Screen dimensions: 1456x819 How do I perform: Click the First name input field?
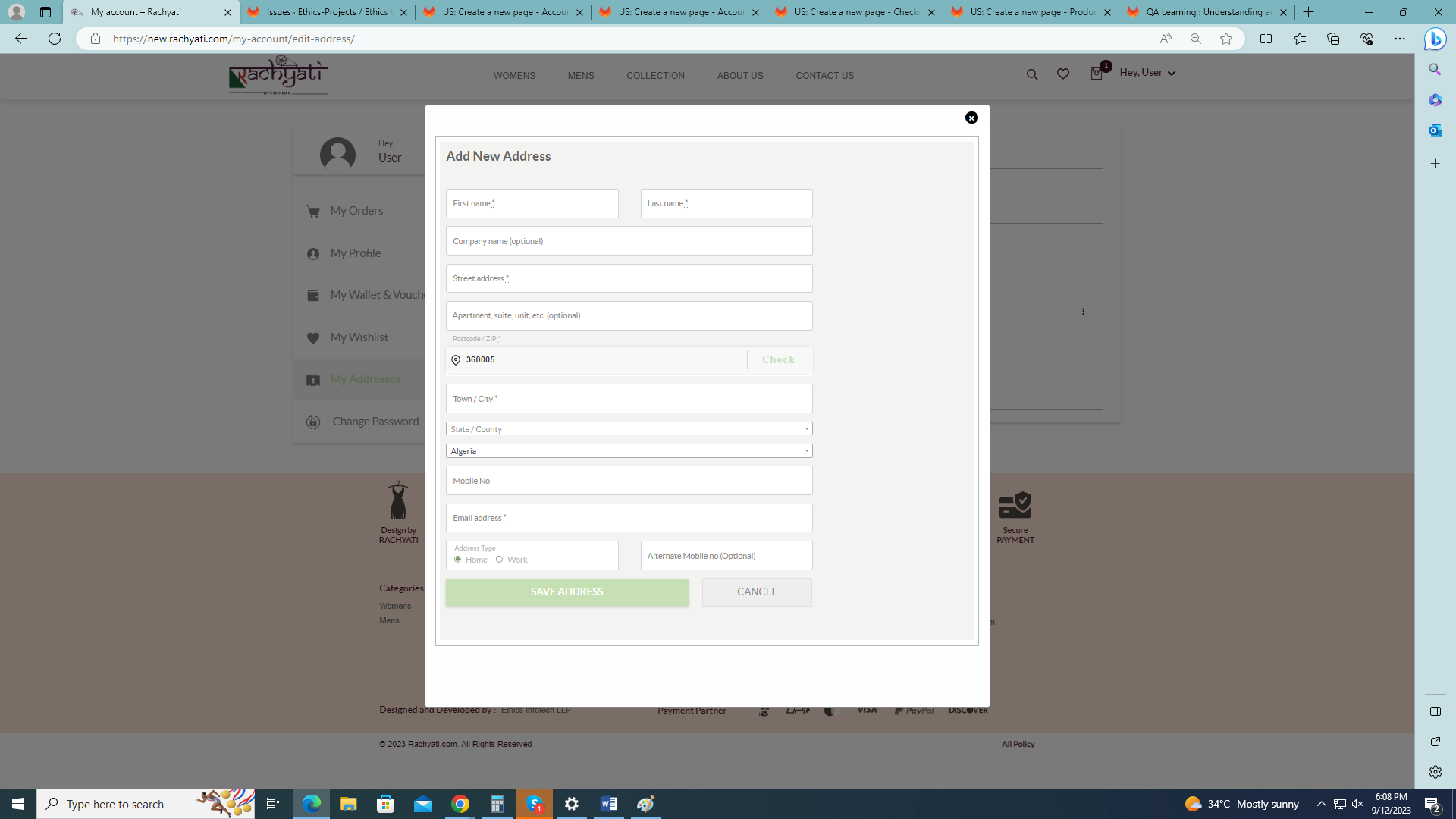[532, 204]
